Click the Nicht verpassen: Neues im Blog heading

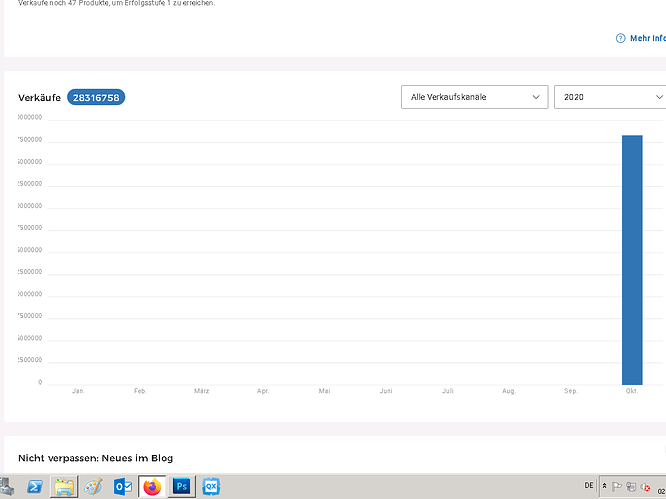[x=95, y=458]
